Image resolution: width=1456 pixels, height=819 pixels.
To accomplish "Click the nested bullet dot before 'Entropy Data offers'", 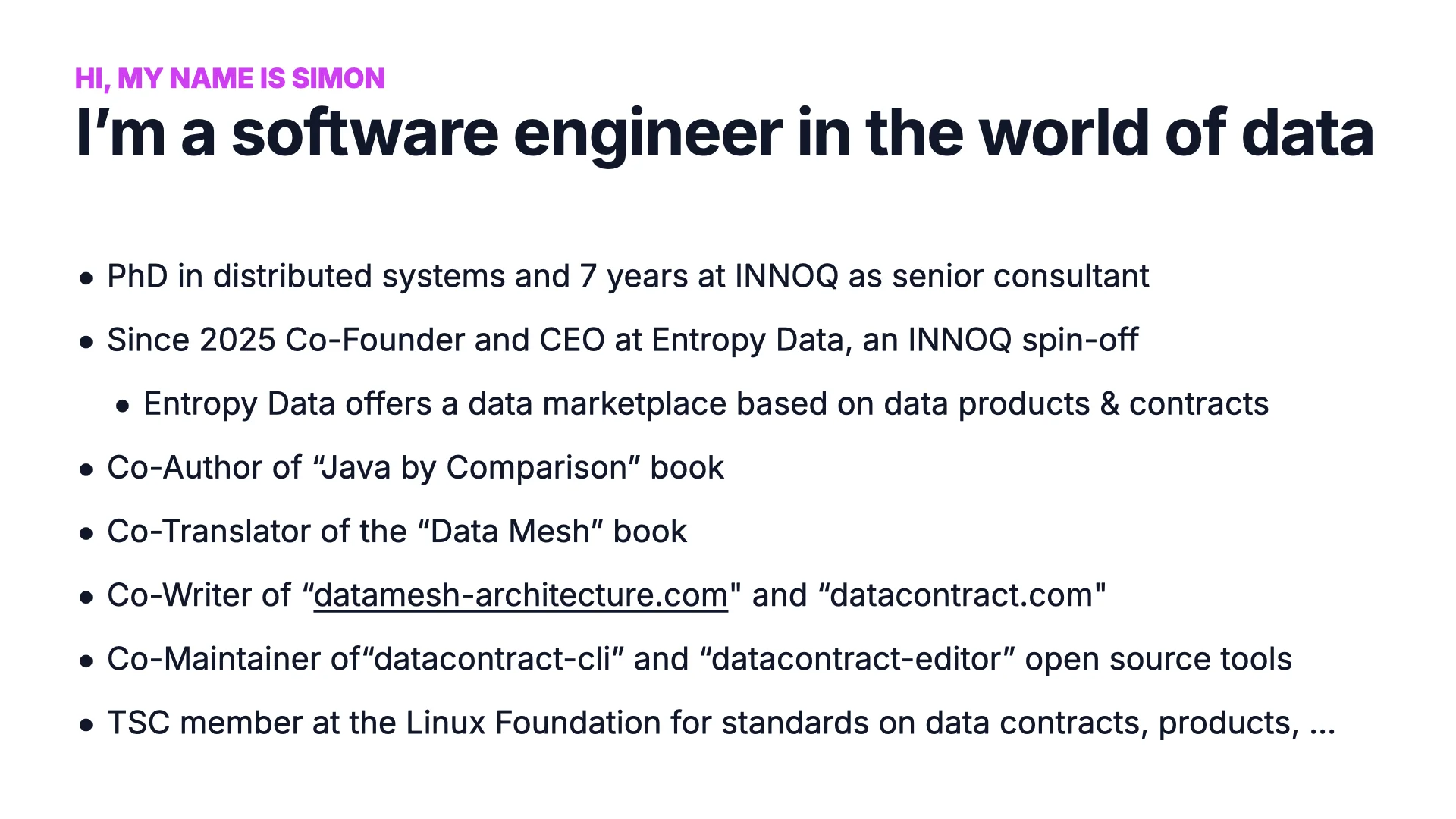I will tap(123, 406).
